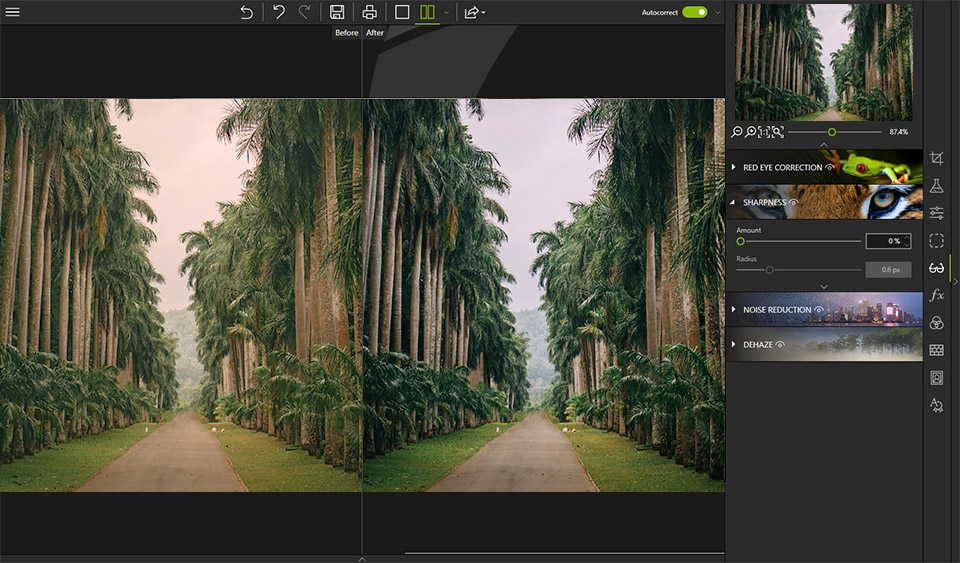Click the horizontal scrollbar under the image

(x=564, y=553)
